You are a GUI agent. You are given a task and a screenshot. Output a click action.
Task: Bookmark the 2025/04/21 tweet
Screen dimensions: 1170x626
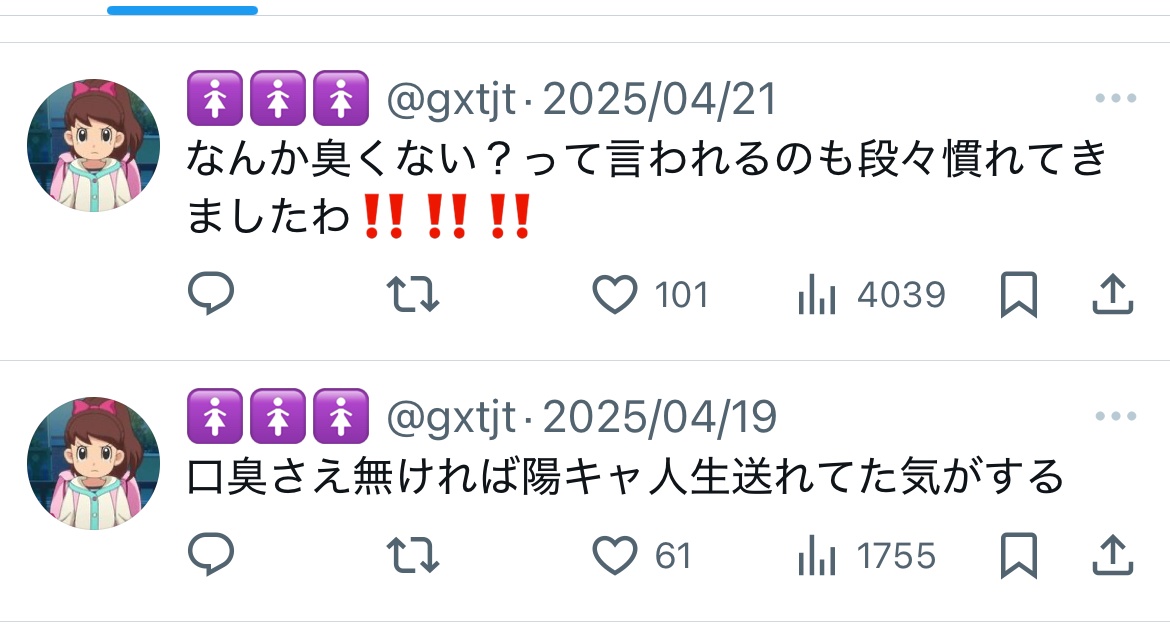(x=1019, y=294)
